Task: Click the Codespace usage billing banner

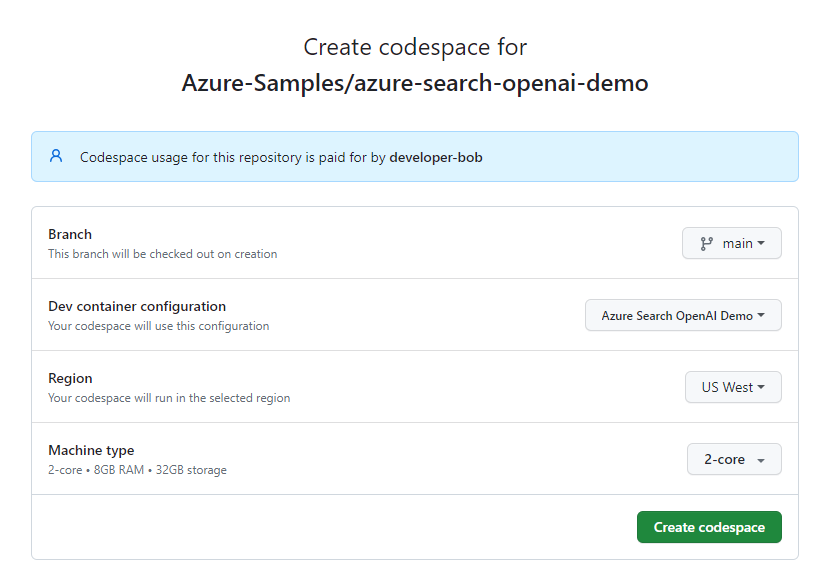Action: pyautogui.click(x=415, y=156)
